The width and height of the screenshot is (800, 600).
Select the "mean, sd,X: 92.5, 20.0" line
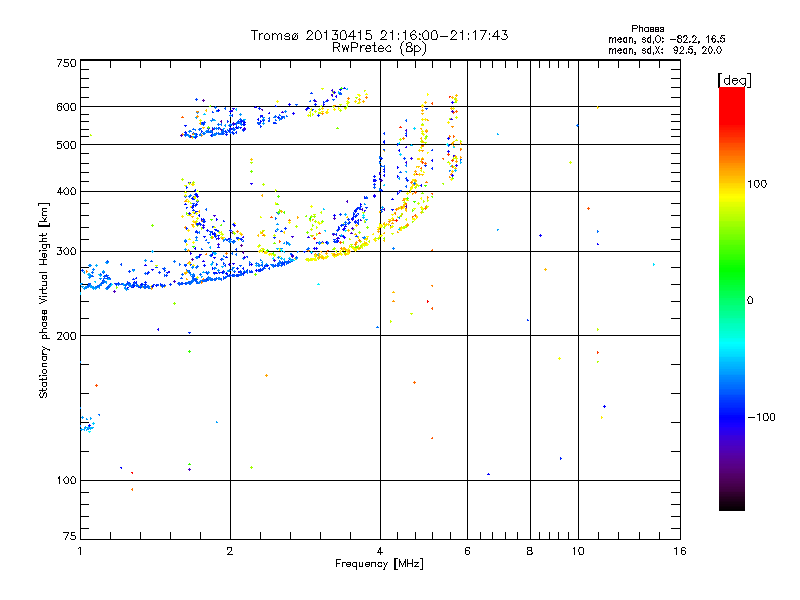665,50
